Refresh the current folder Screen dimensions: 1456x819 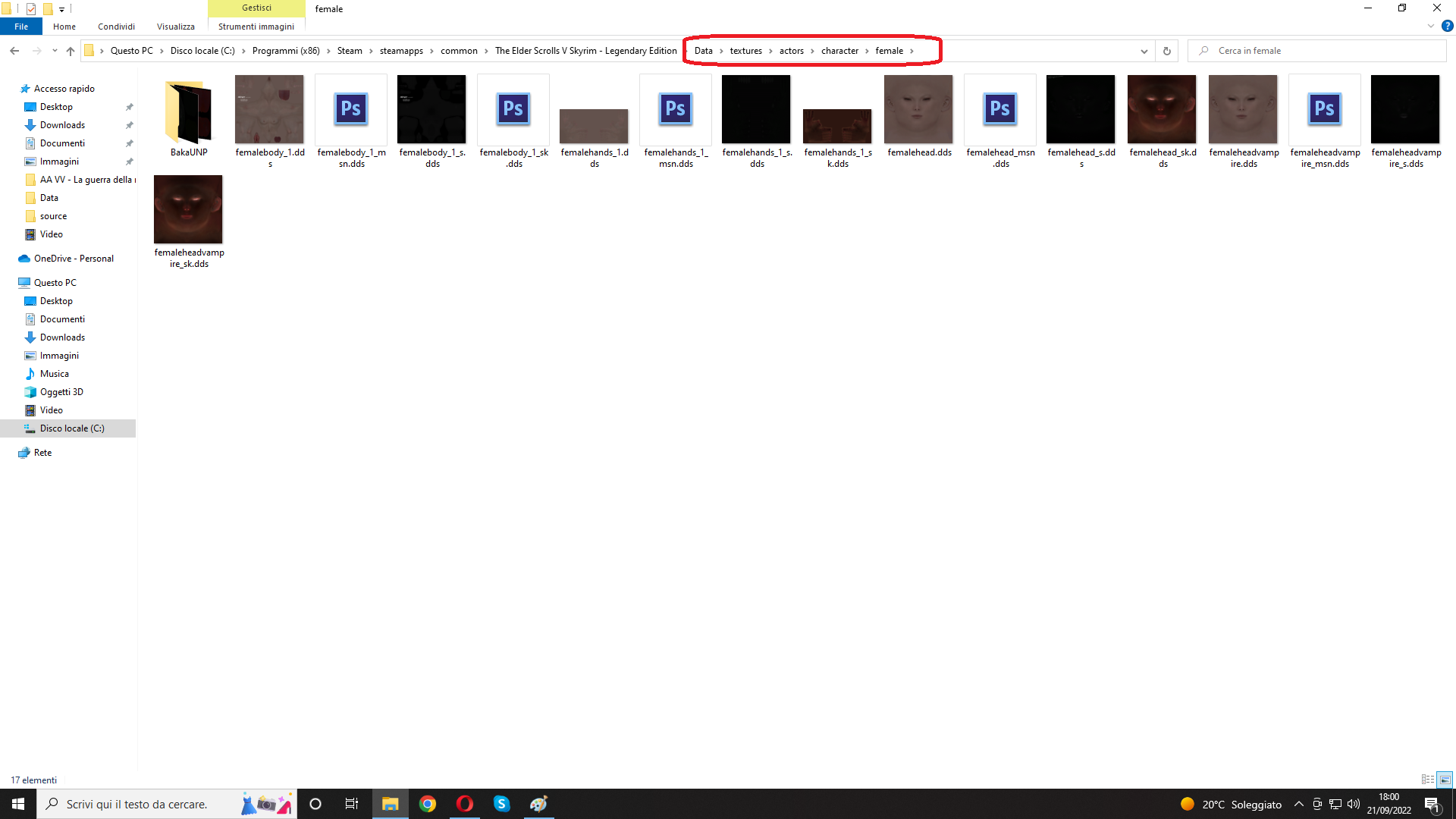[x=1167, y=51]
